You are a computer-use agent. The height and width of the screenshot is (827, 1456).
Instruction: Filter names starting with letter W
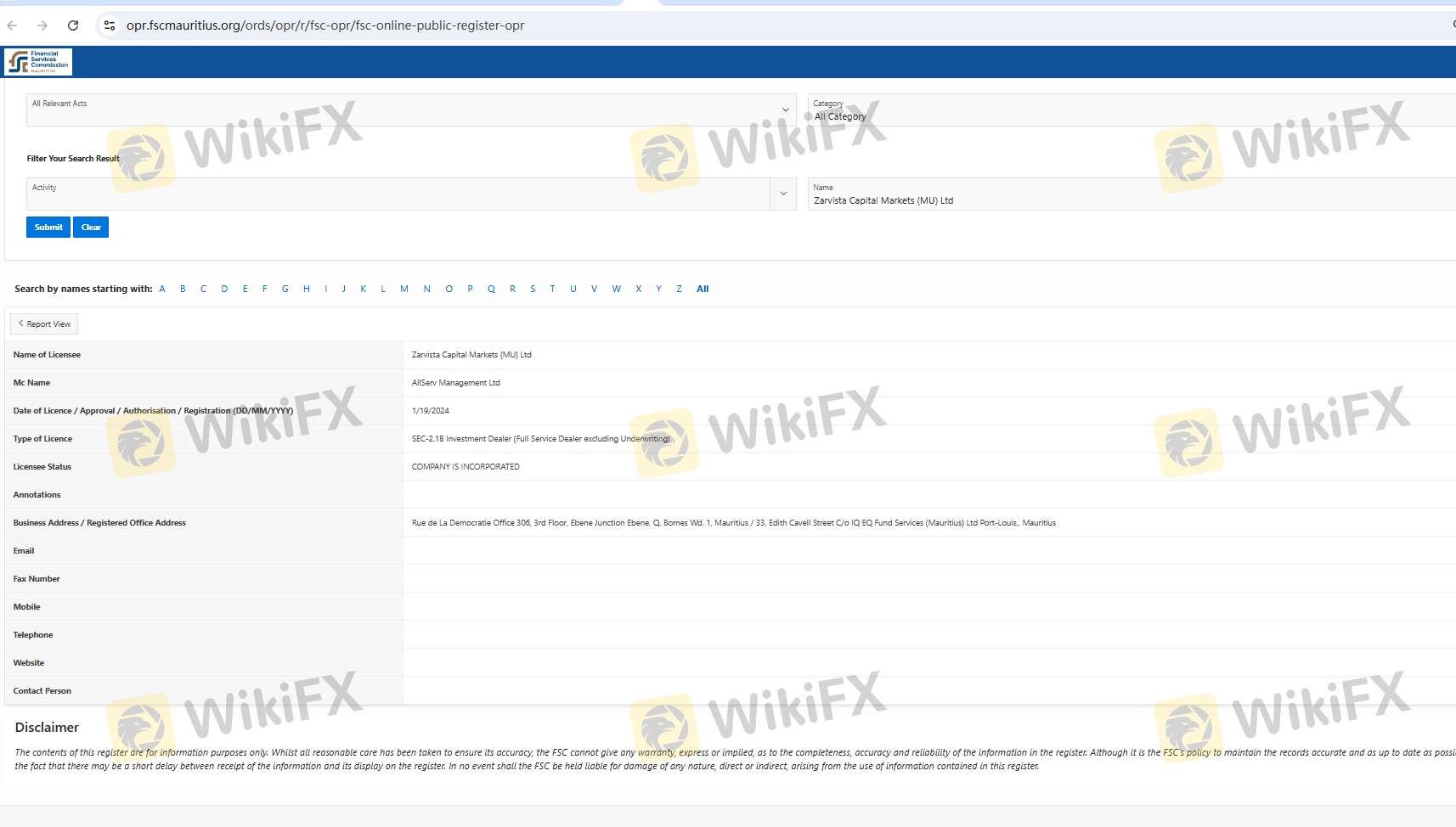click(x=616, y=289)
